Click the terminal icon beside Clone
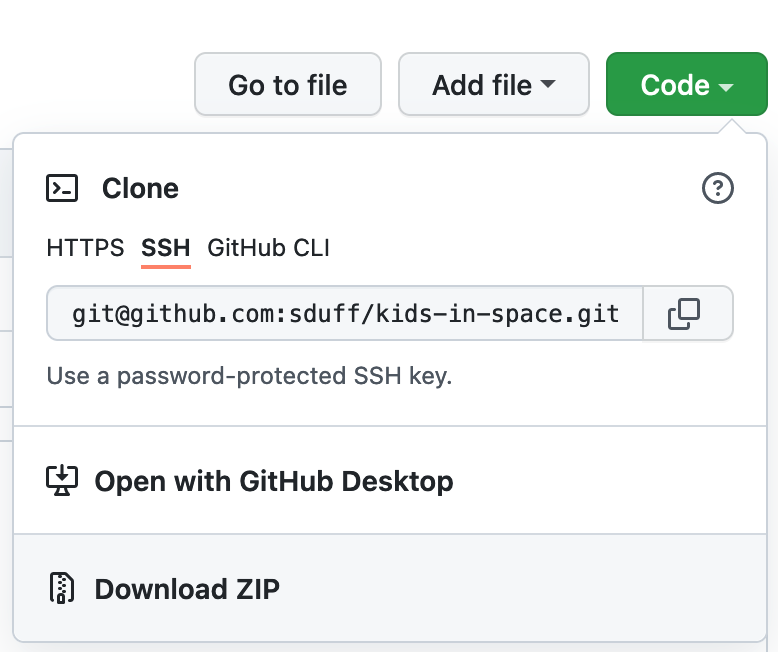Viewport: 778px width, 652px height. (62, 188)
